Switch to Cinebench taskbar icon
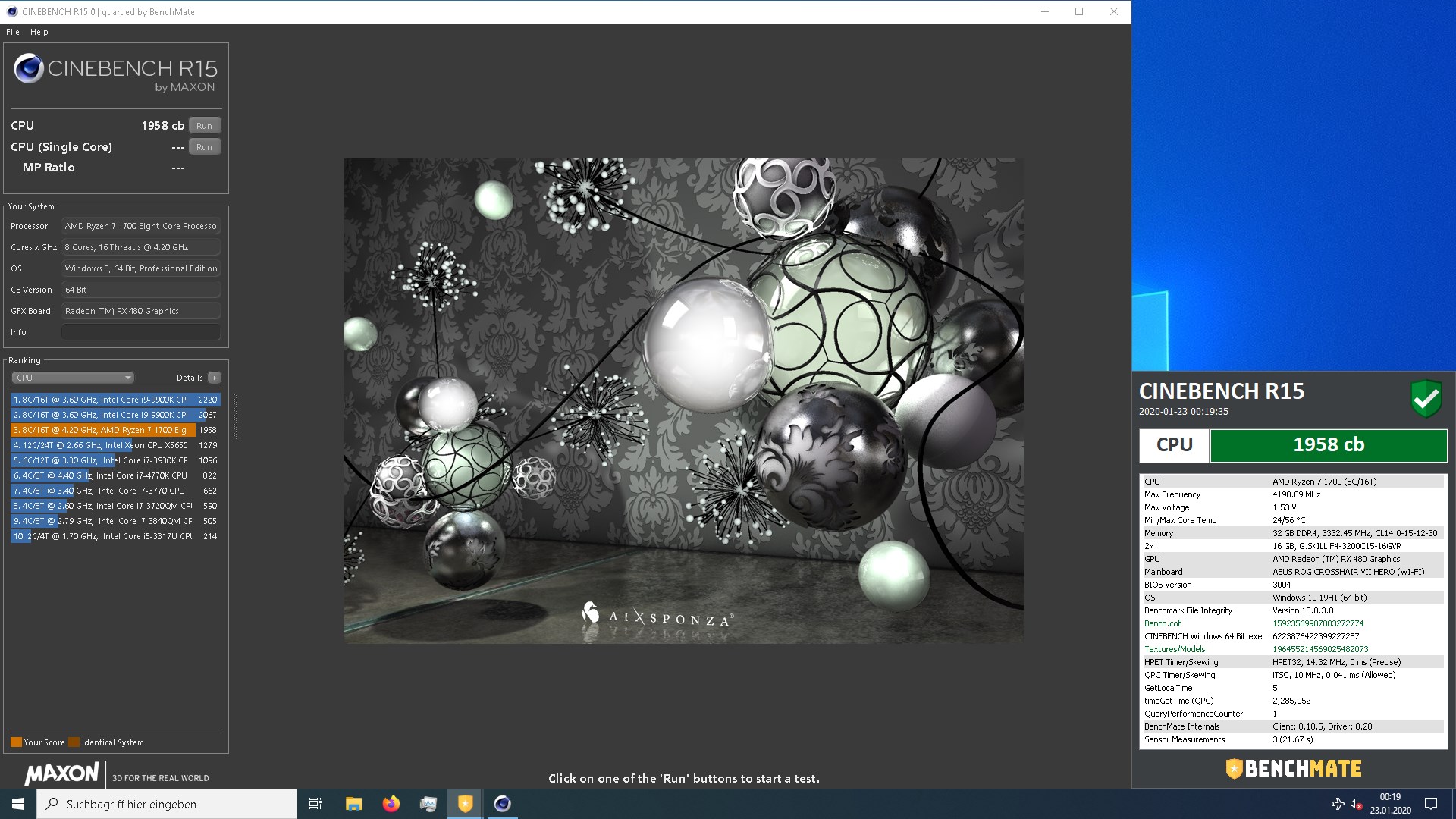 click(502, 804)
